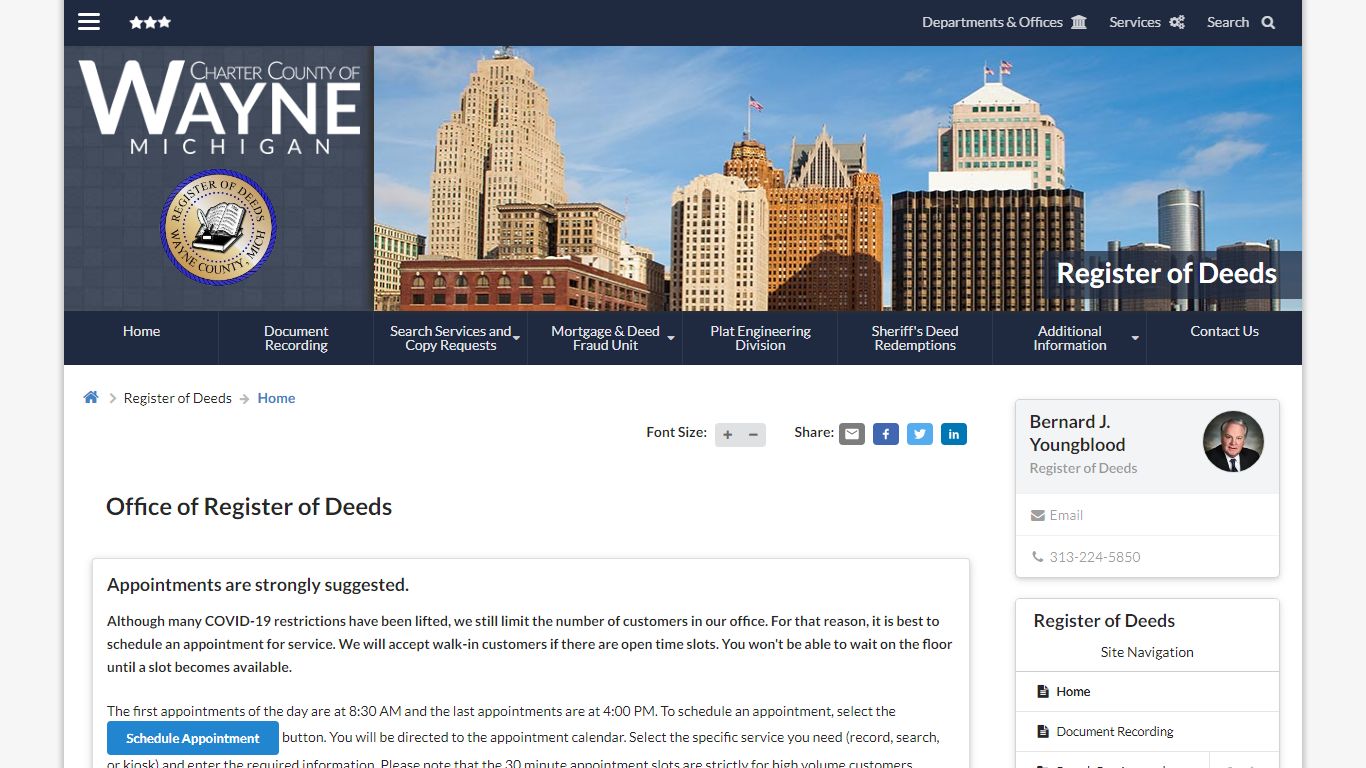Decrease font size with minus button

pos(753,434)
